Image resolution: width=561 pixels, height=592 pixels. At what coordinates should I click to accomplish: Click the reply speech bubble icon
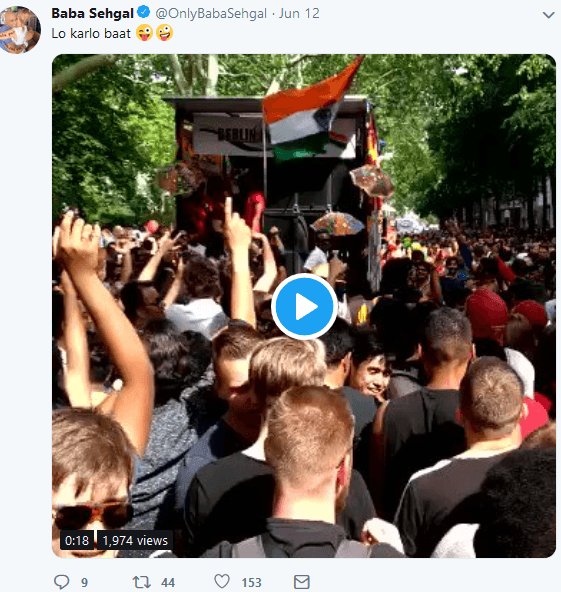62,582
